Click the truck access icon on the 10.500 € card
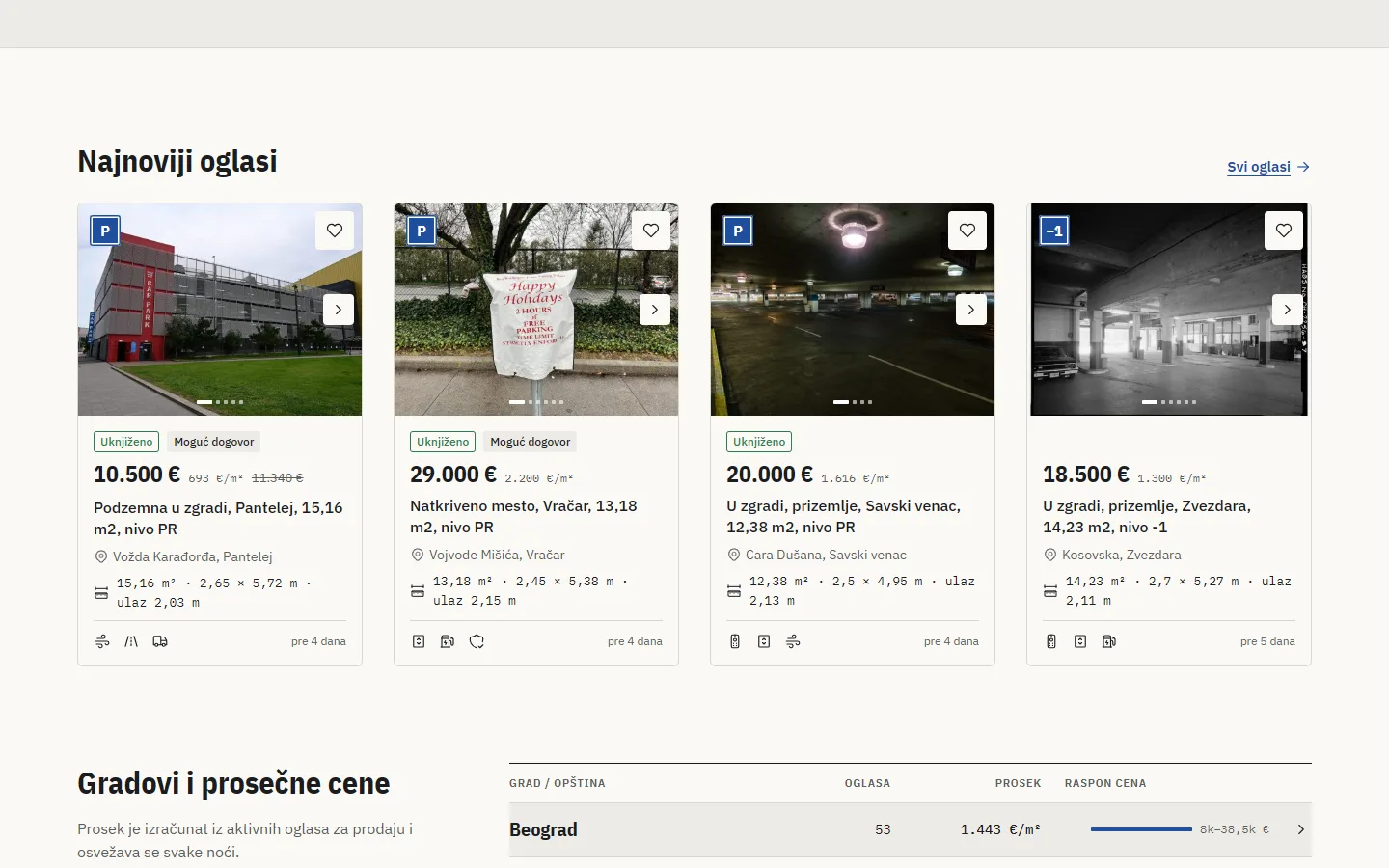Viewport: 1389px width, 868px height. point(160,641)
